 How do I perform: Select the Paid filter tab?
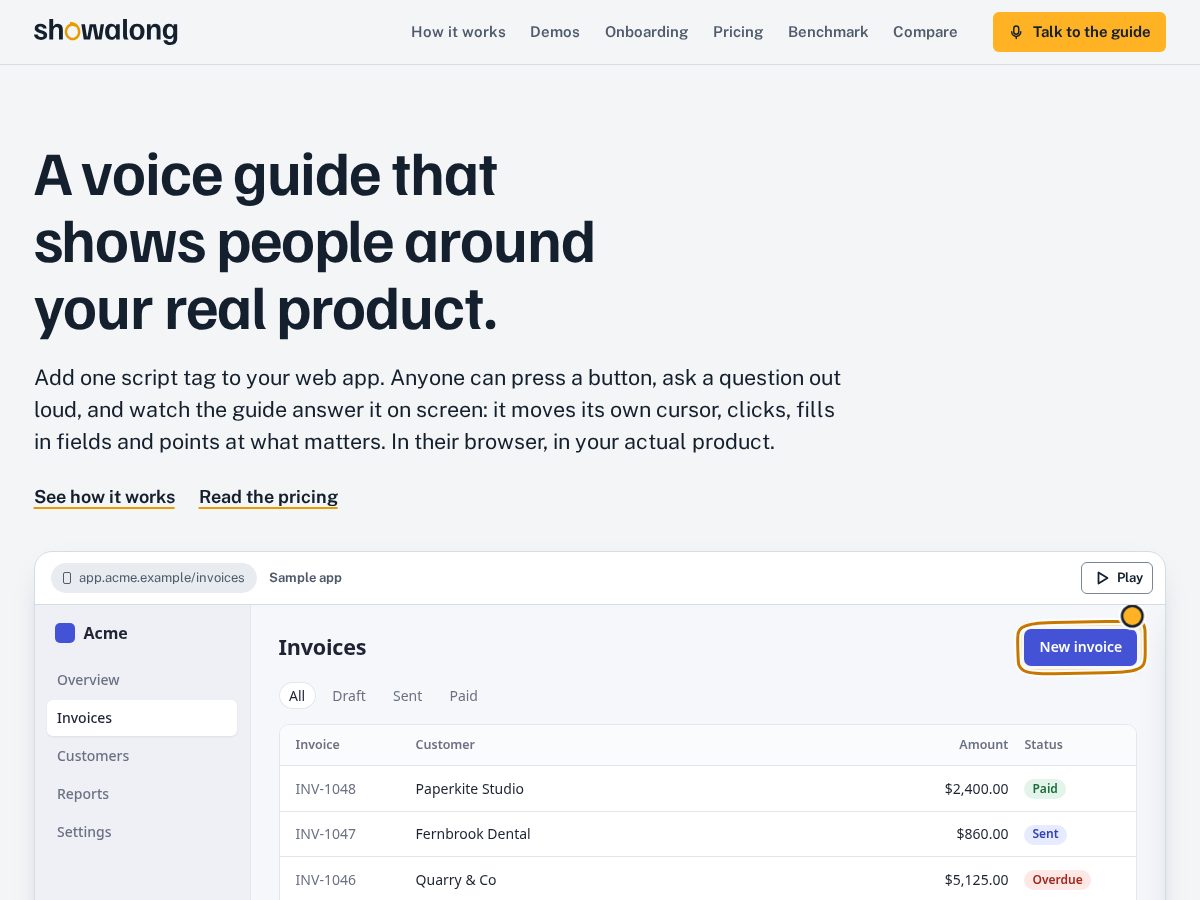464,696
